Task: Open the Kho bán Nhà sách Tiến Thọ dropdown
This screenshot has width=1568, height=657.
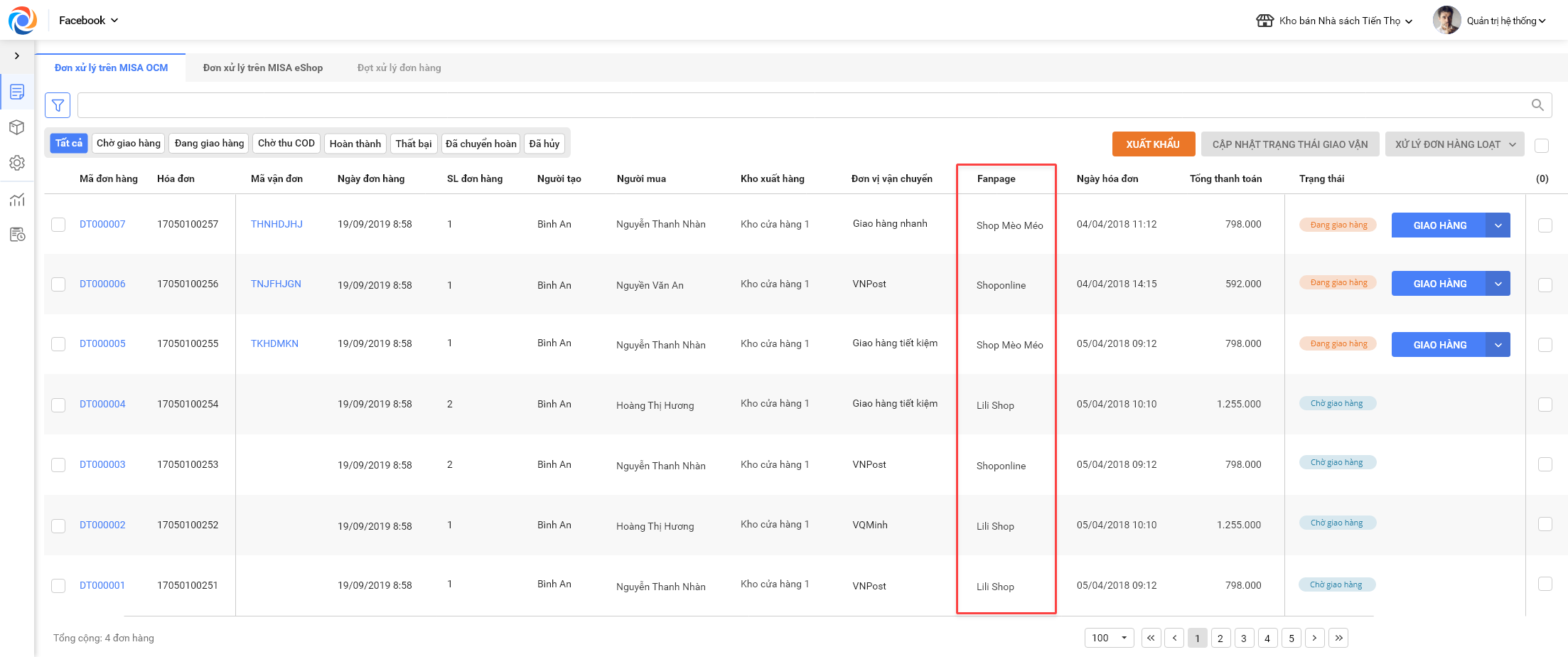Action: tap(1346, 21)
